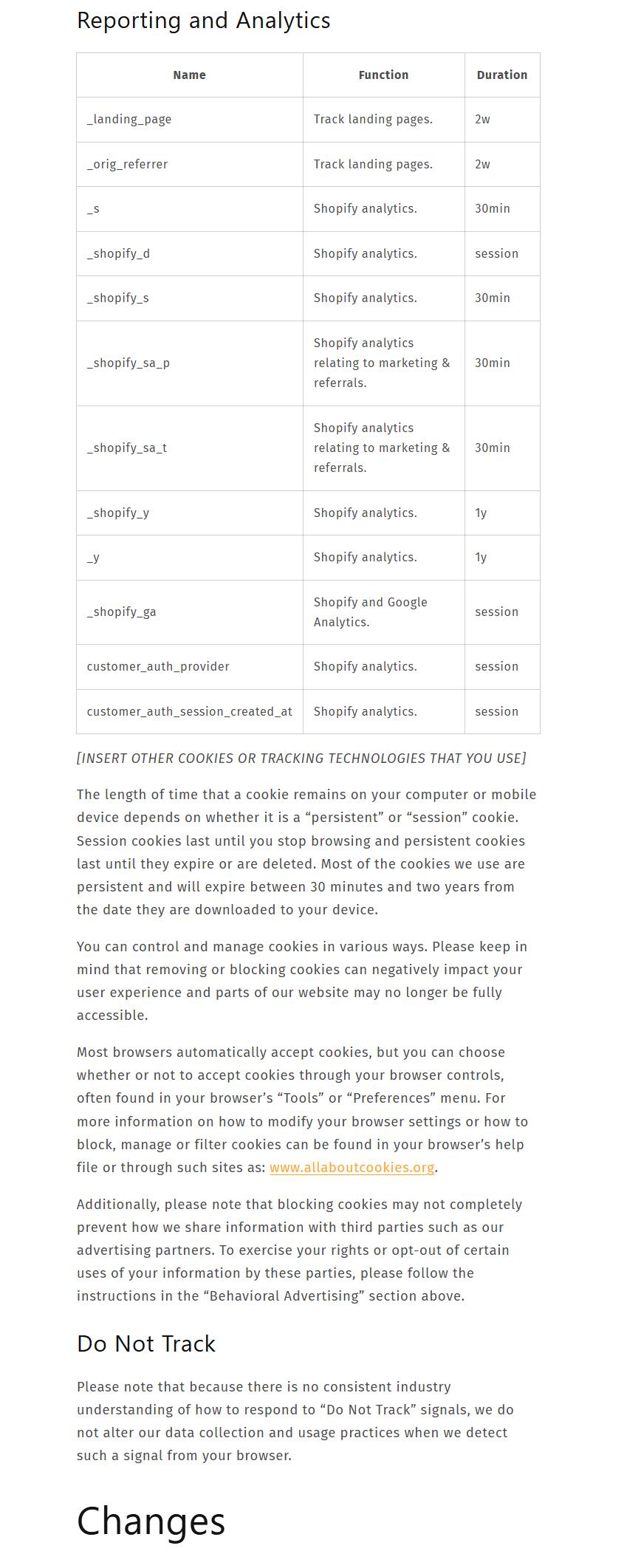641x1568 pixels.
Task: Click the _shopify_d cookie name cell
Action: 118,254
